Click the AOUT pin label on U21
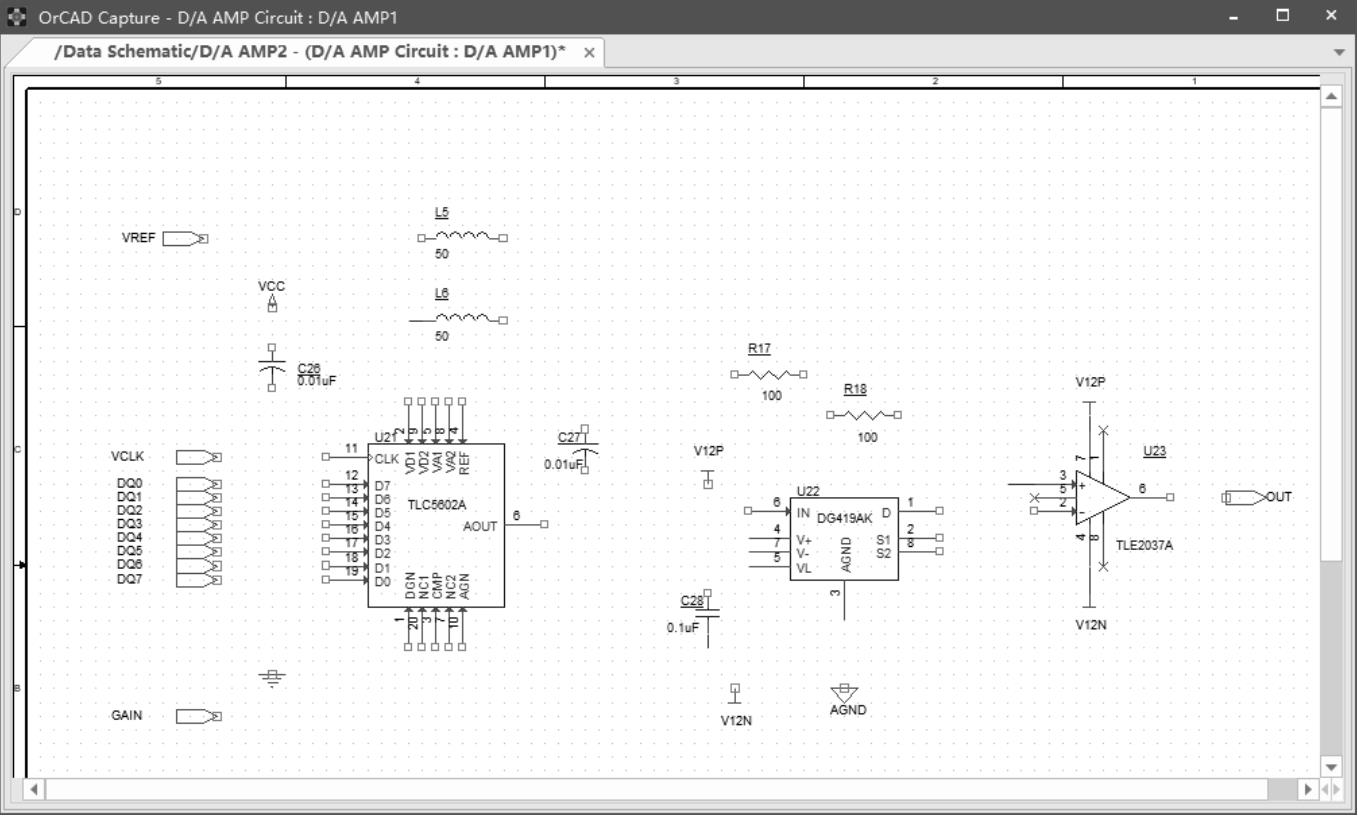Screen dimensions: 1358x816 point(481,526)
